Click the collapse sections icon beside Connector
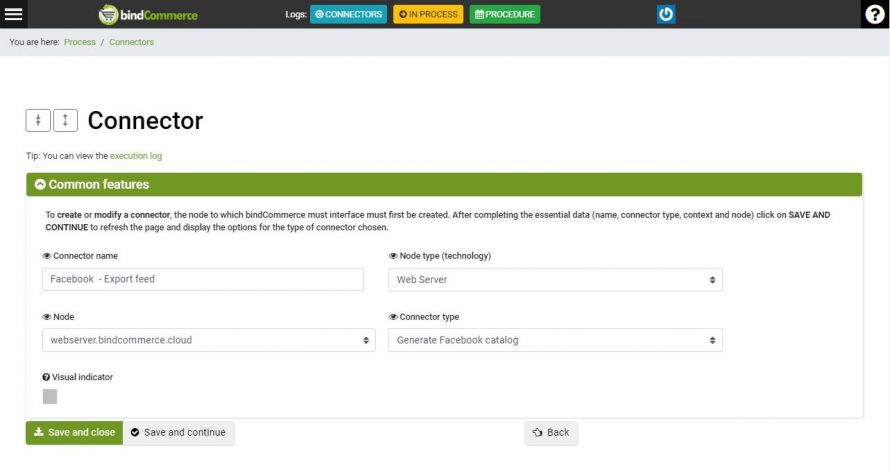This screenshot has height=469, width=890. coord(38,120)
